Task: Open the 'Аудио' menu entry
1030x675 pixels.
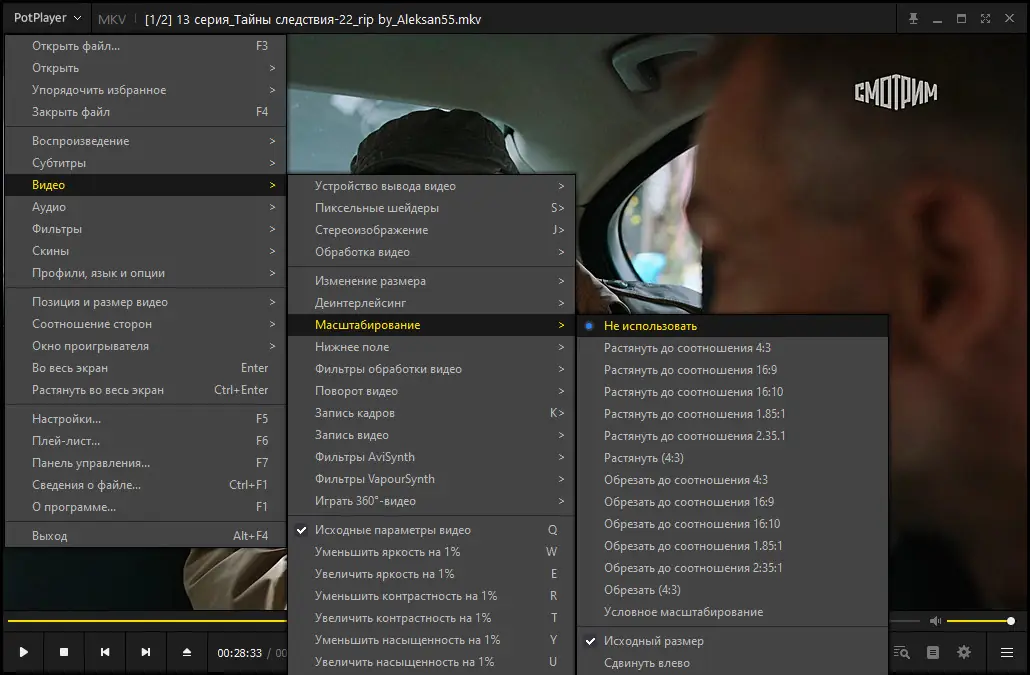Action: 49,207
